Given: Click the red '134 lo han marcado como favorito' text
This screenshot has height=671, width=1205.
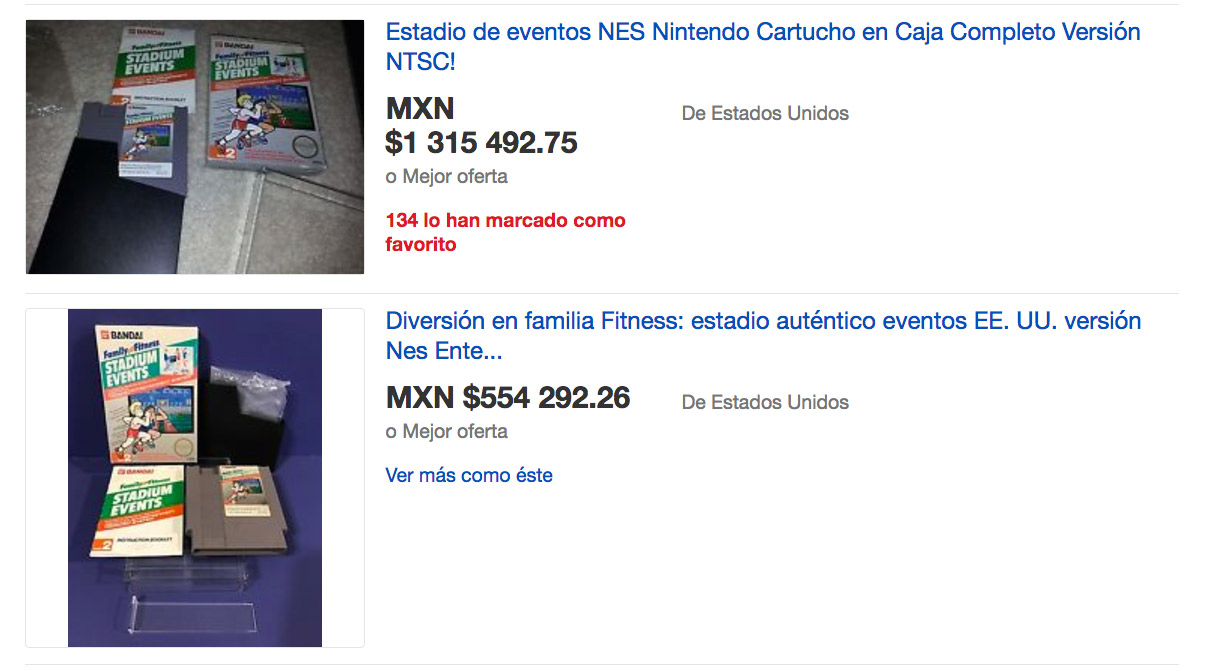Looking at the screenshot, I should point(506,232).
